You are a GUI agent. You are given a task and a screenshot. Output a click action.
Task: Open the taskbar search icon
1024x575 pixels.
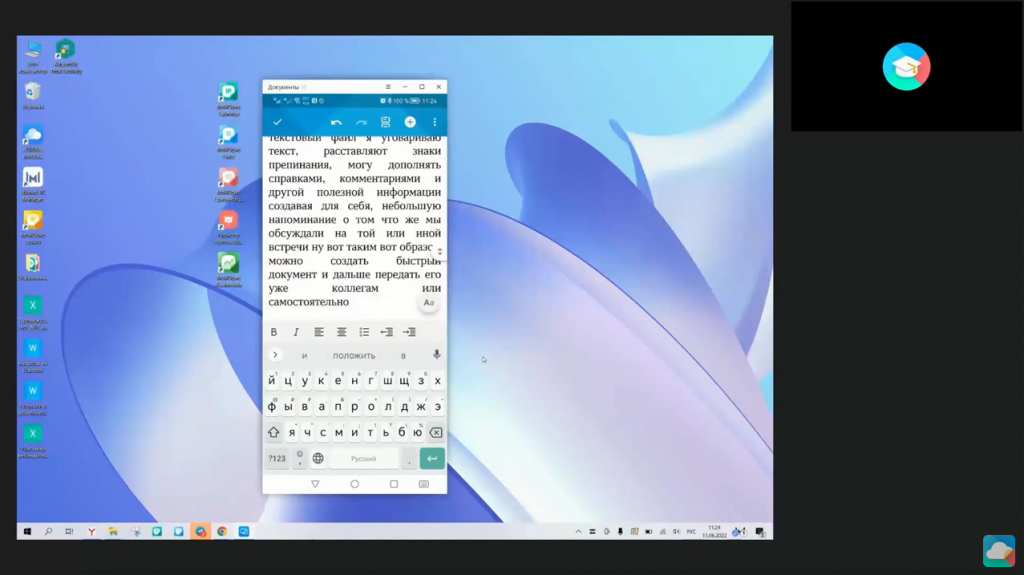coord(48,532)
